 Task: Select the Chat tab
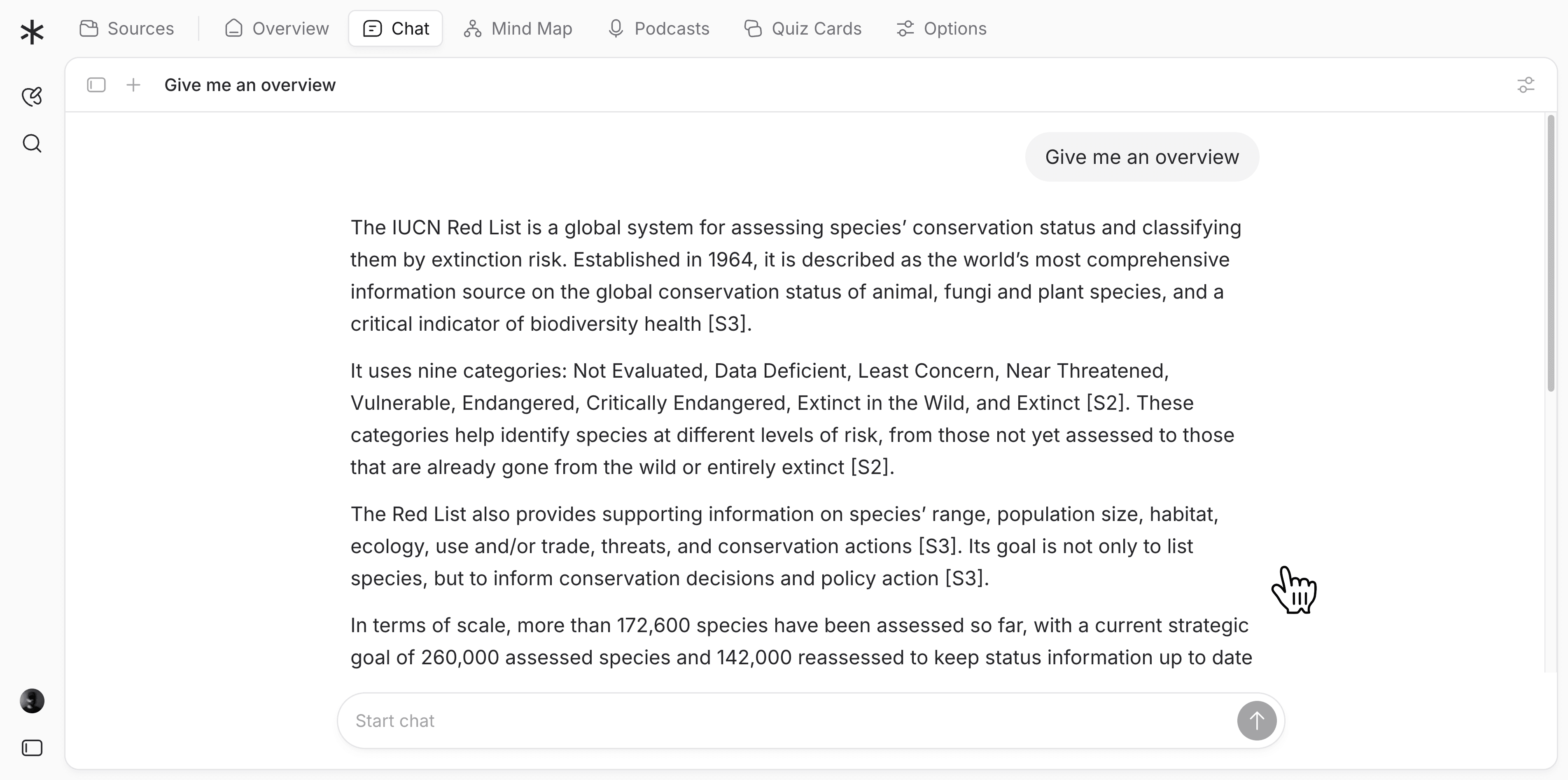[396, 28]
